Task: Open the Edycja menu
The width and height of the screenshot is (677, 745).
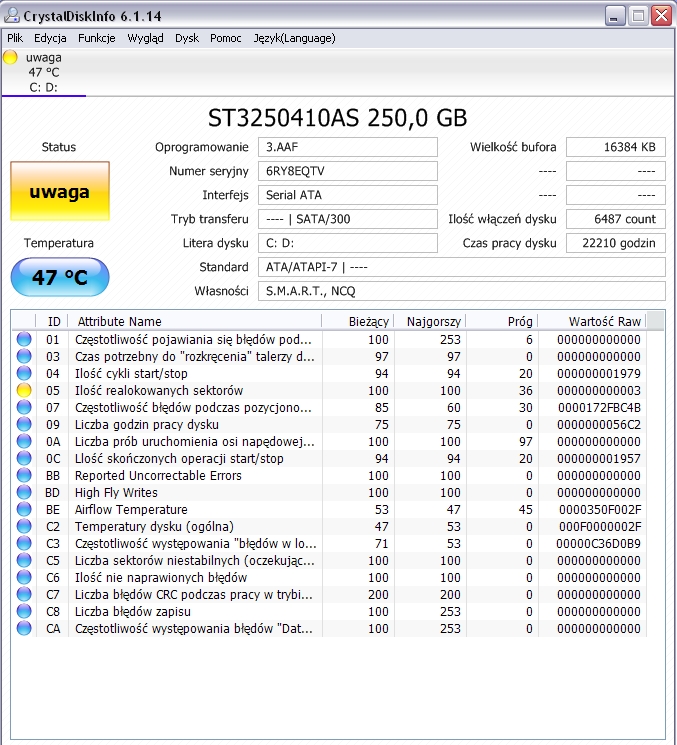Action: [50, 38]
